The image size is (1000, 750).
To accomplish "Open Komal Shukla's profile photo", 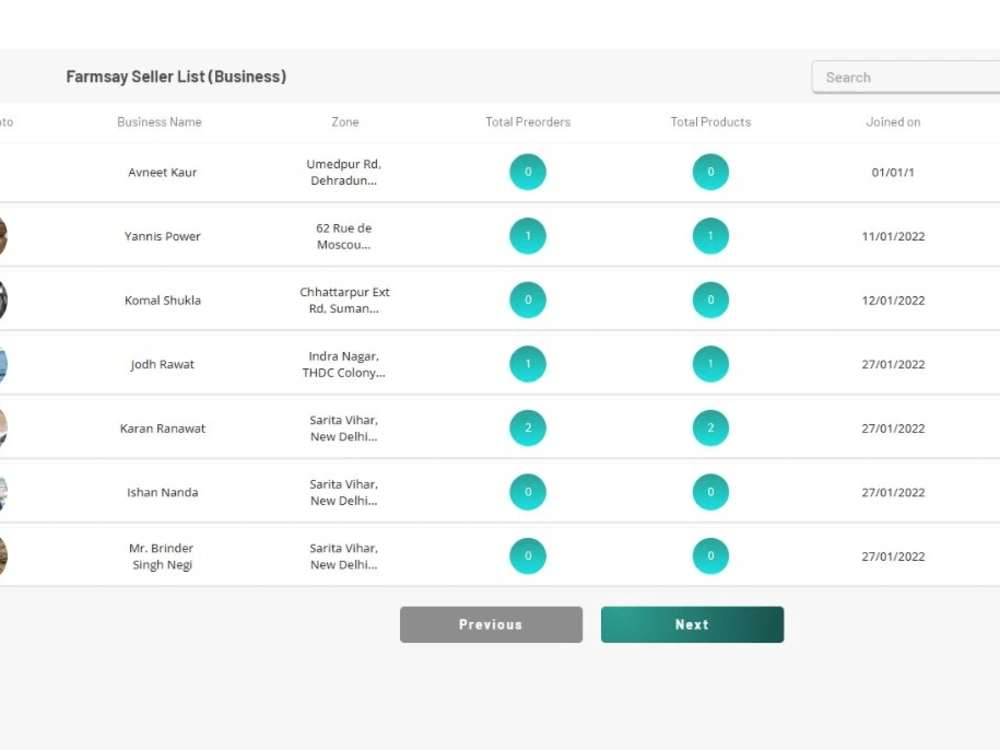I will coord(3,300).
